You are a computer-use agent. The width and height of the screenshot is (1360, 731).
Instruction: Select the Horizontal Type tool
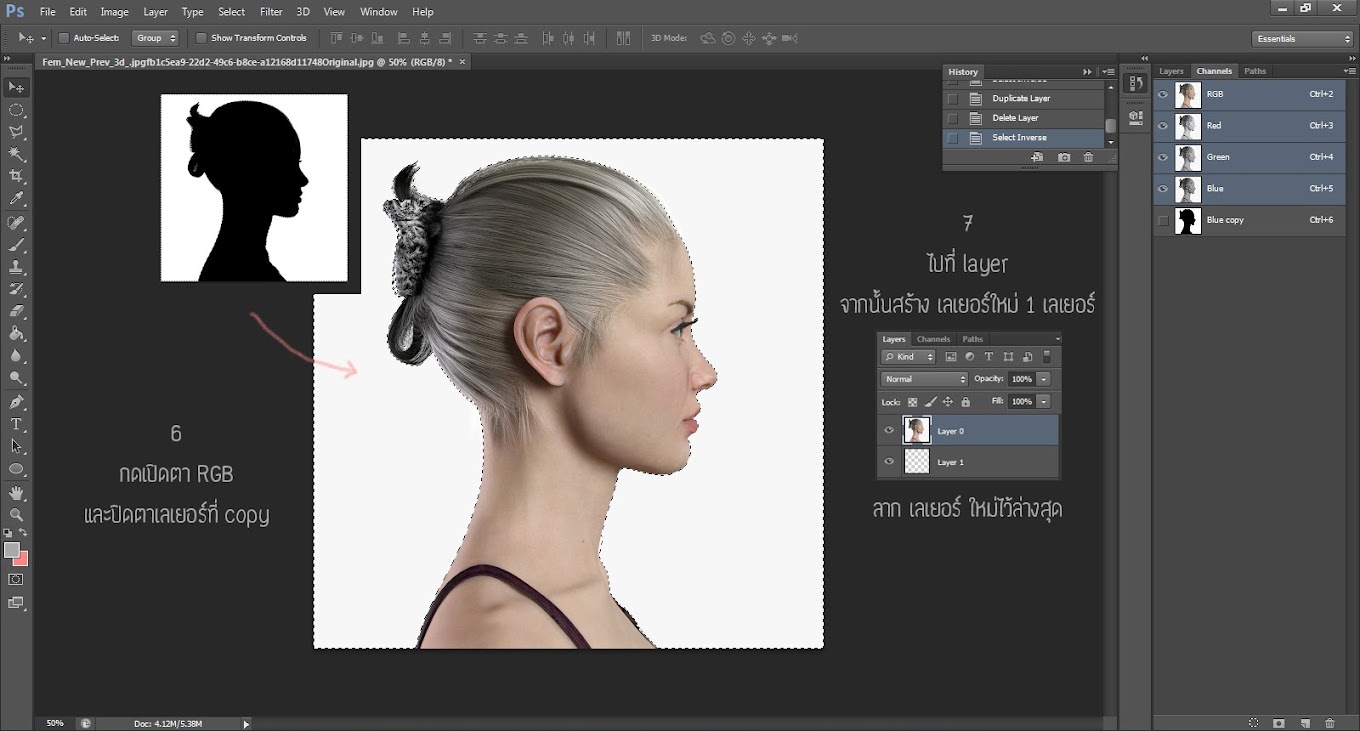(x=17, y=425)
